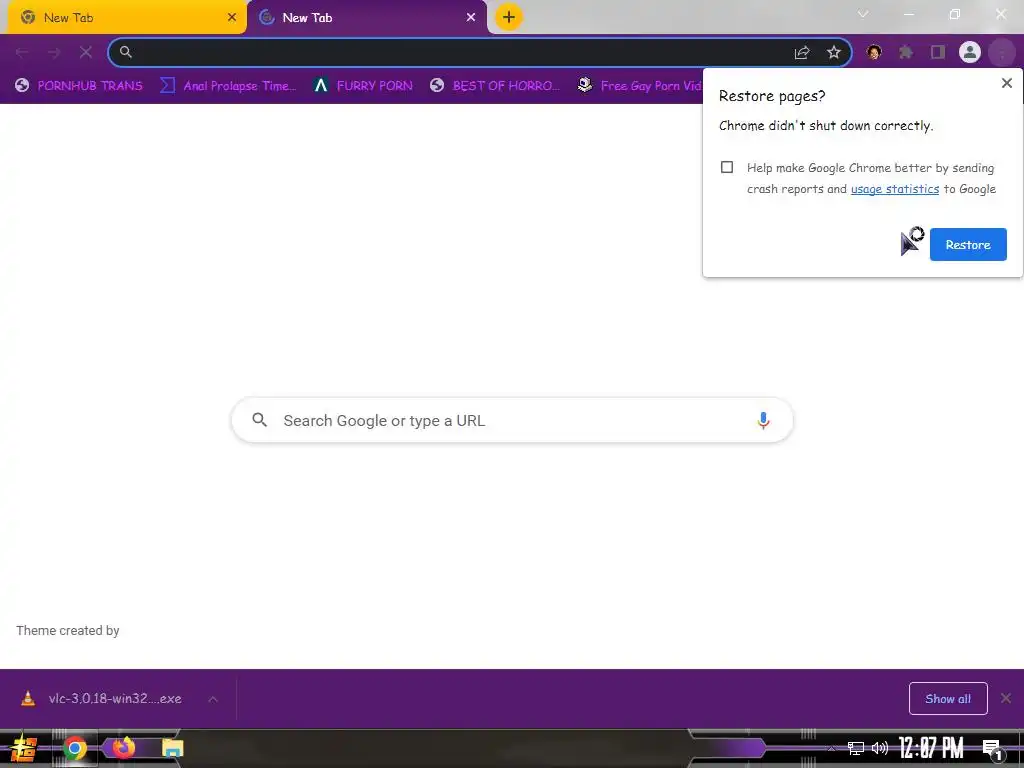Launch Firefox from taskbar
Viewport: 1024px width, 768px height.
click(123, 748)
